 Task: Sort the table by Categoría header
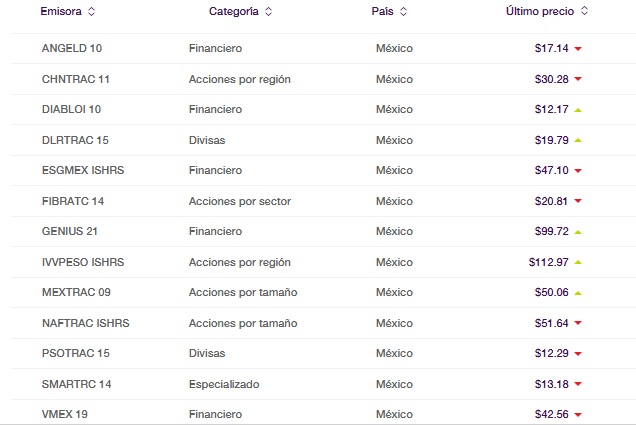[x=233, y=12]
